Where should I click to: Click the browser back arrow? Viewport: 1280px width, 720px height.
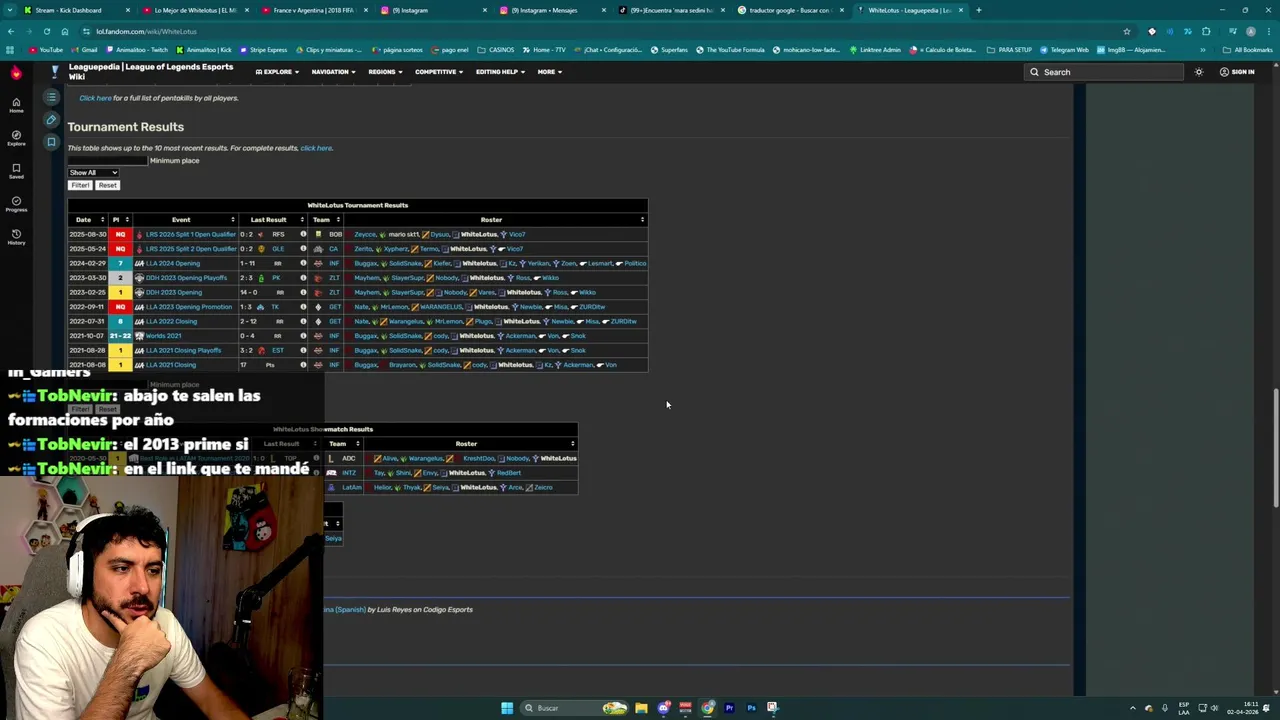tap(10, 31)
